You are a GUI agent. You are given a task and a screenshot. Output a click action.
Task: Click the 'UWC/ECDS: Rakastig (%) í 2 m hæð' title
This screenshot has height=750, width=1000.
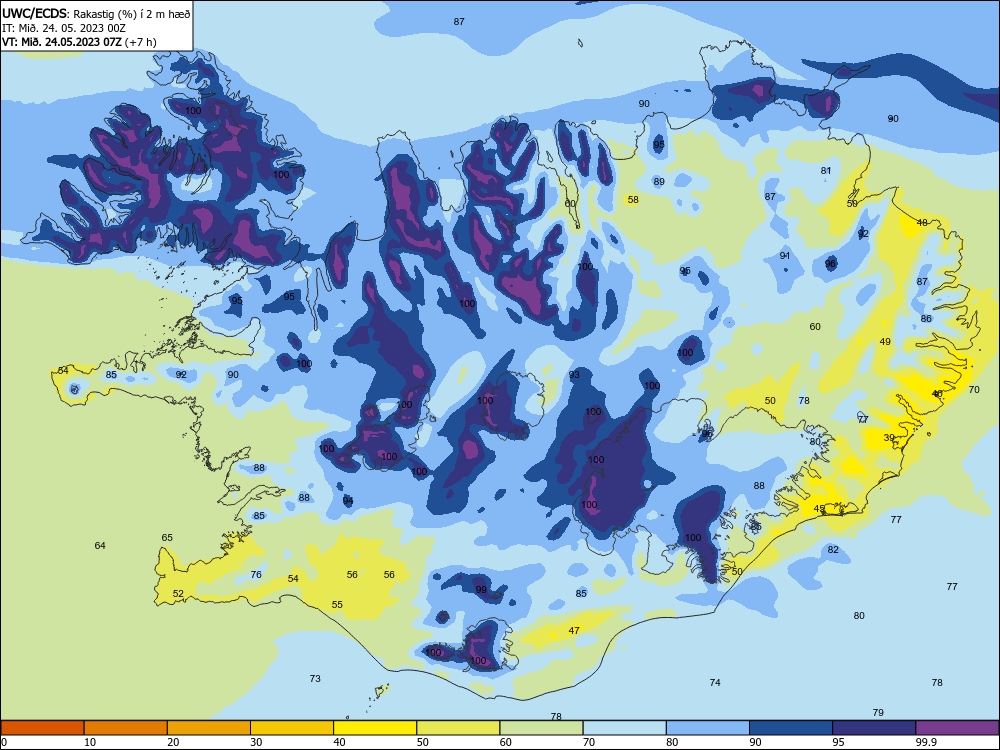tap(96, 13)
